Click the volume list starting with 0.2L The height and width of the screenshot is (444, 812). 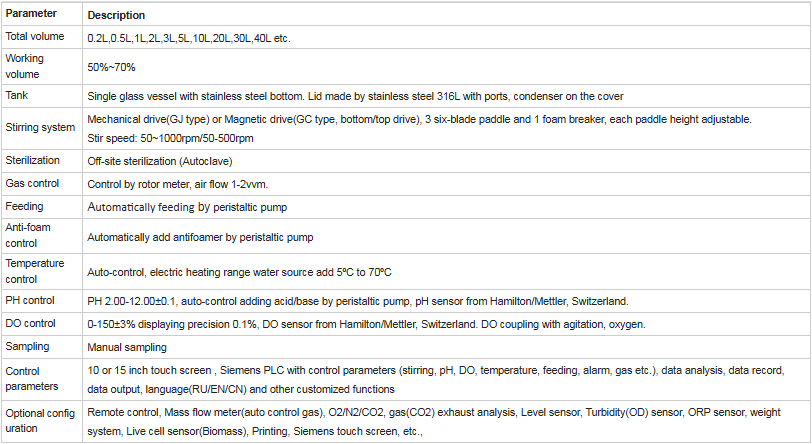click(189, 38)
